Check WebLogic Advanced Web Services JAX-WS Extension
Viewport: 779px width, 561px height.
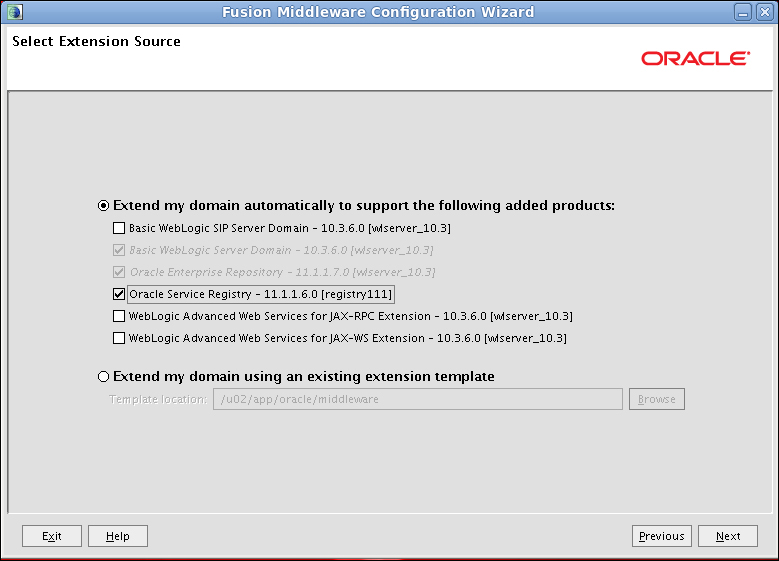[119, 338]
